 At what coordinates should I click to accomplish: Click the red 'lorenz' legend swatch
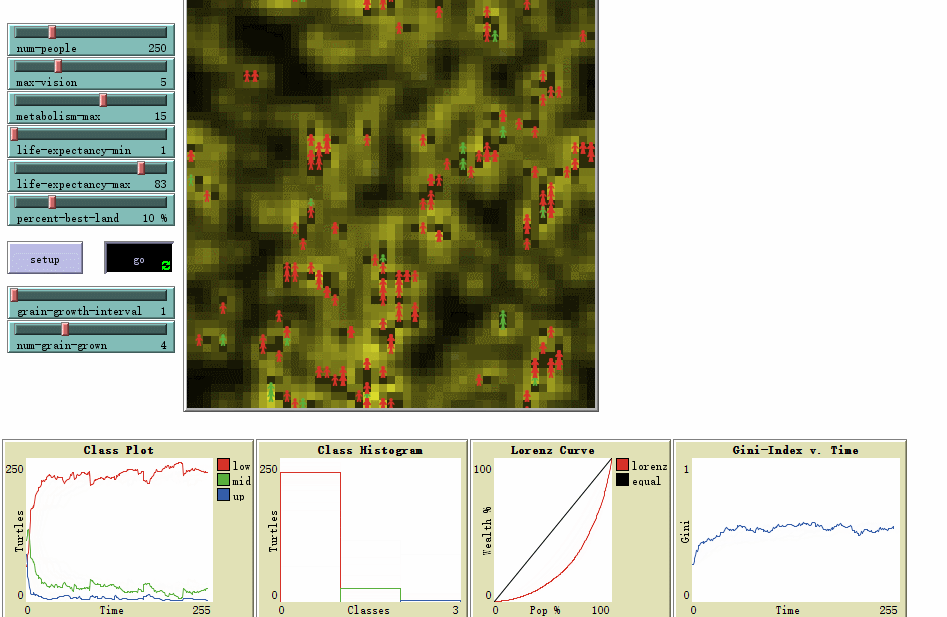[x=623, y=465]
